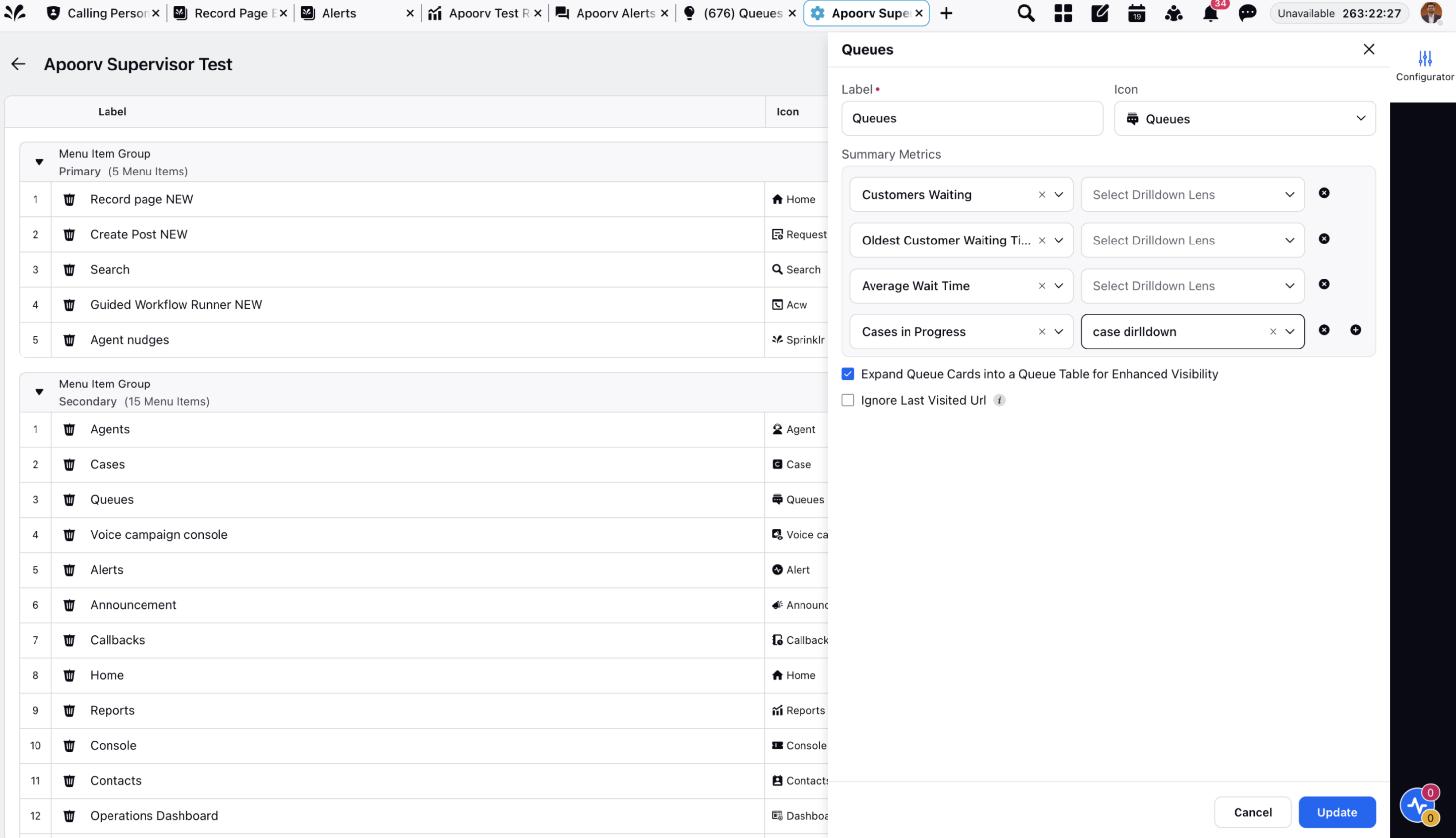Uncheck Expand Queue Cards into a Queue Table

(x=847, y=374)
